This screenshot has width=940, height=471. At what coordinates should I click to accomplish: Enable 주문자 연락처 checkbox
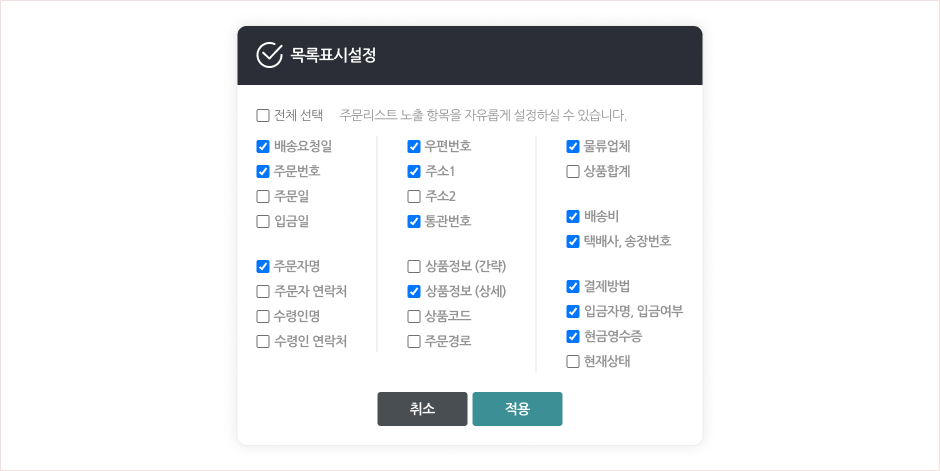(263, 291)
